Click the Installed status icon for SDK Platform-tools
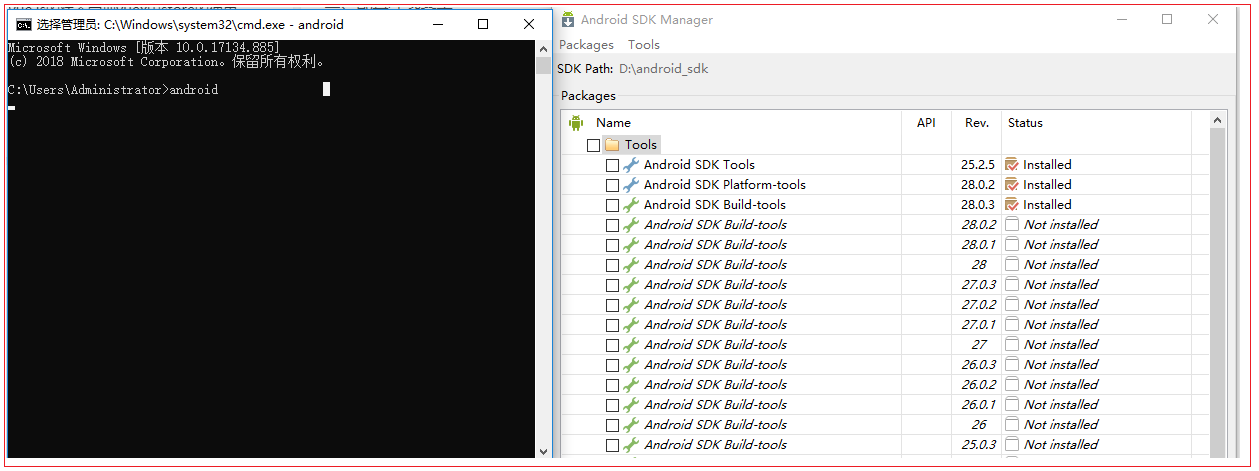This screenshot has width=1259, height=471. click(1012, 185)
